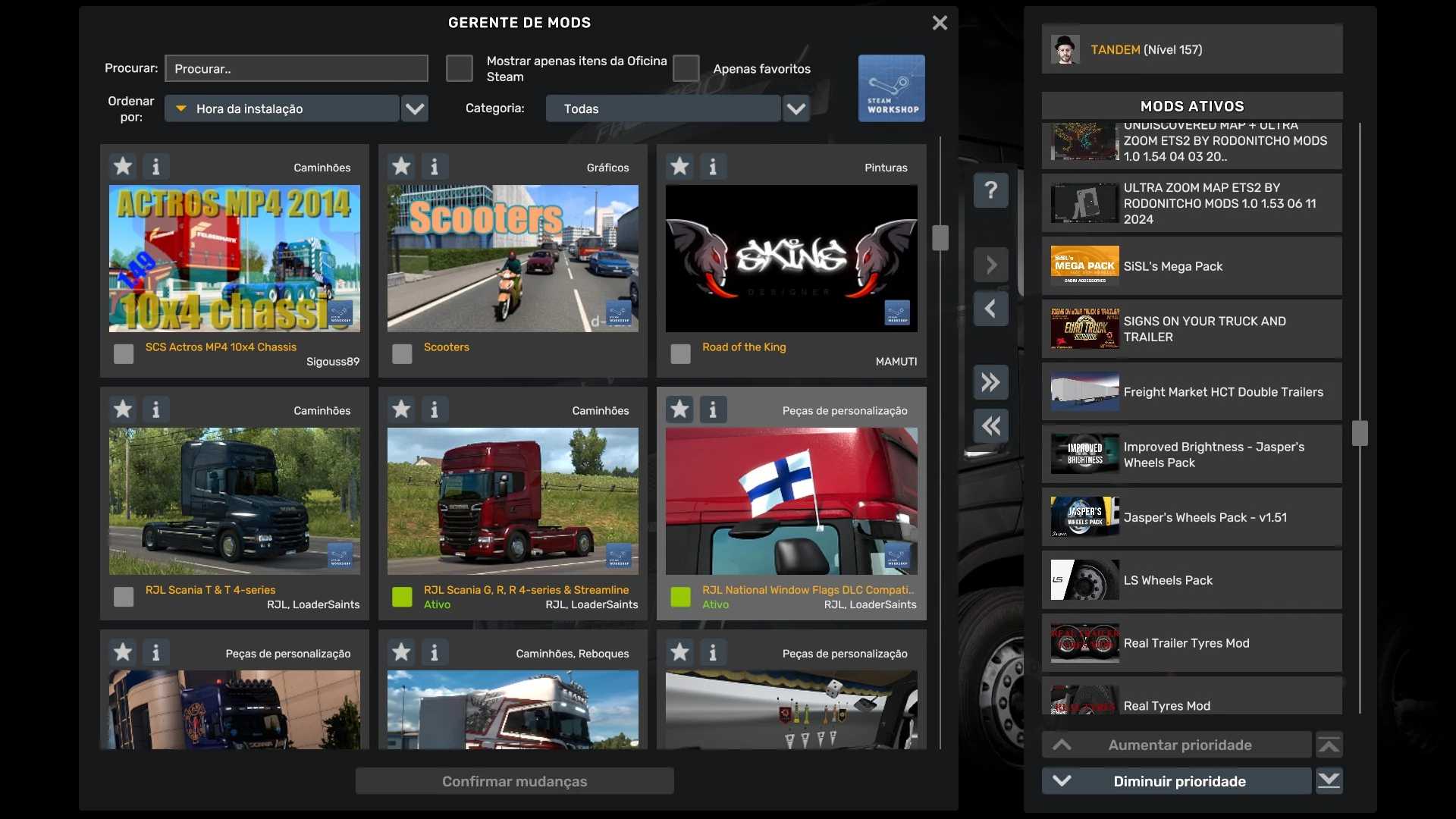Click double right arrows activate all
This screenshot has height=819, width=1456.
(x=990, y=382)
